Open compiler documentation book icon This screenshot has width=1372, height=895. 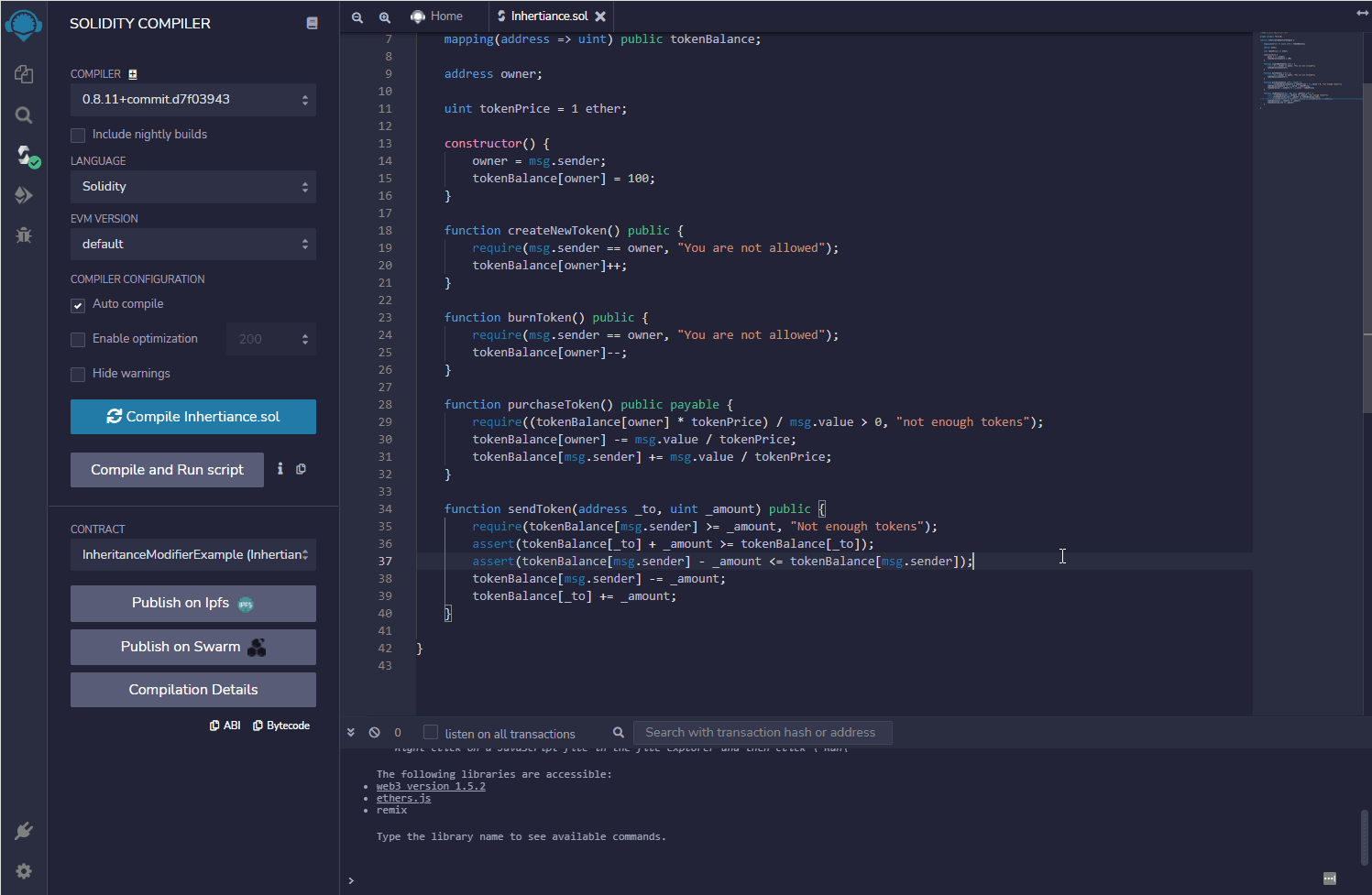click(312, 23)
